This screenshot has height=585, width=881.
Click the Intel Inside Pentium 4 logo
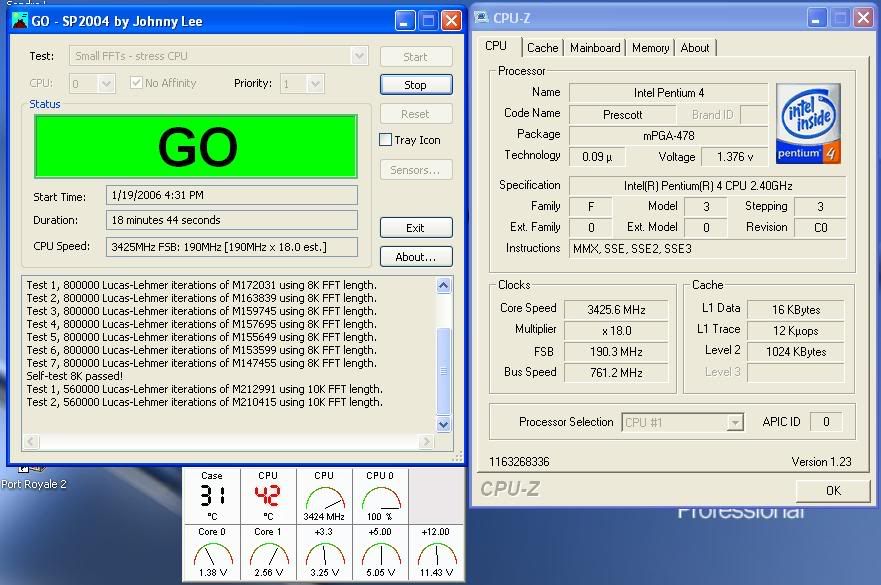808,124
